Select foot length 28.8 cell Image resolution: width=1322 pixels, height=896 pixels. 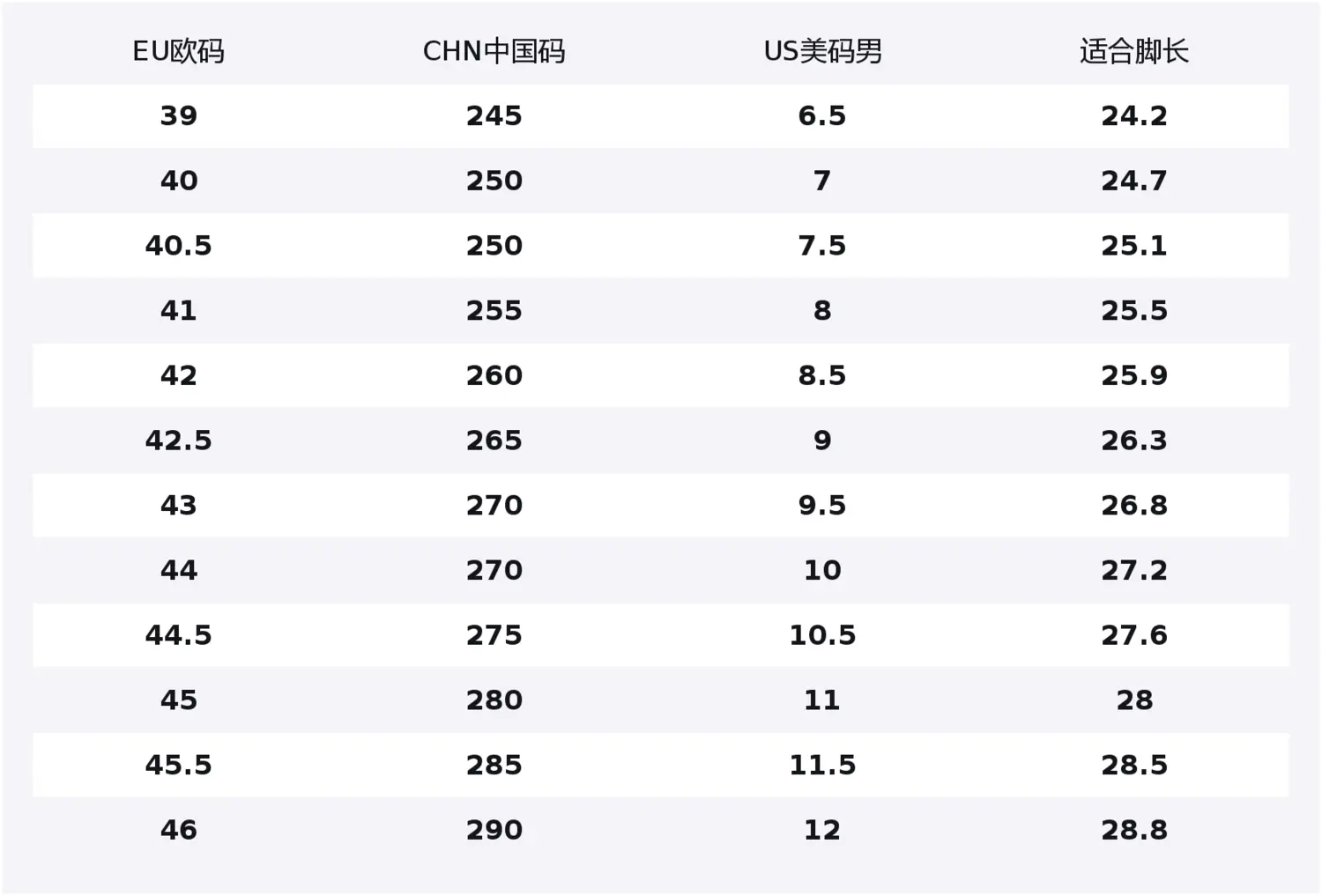pos(1134,830)
